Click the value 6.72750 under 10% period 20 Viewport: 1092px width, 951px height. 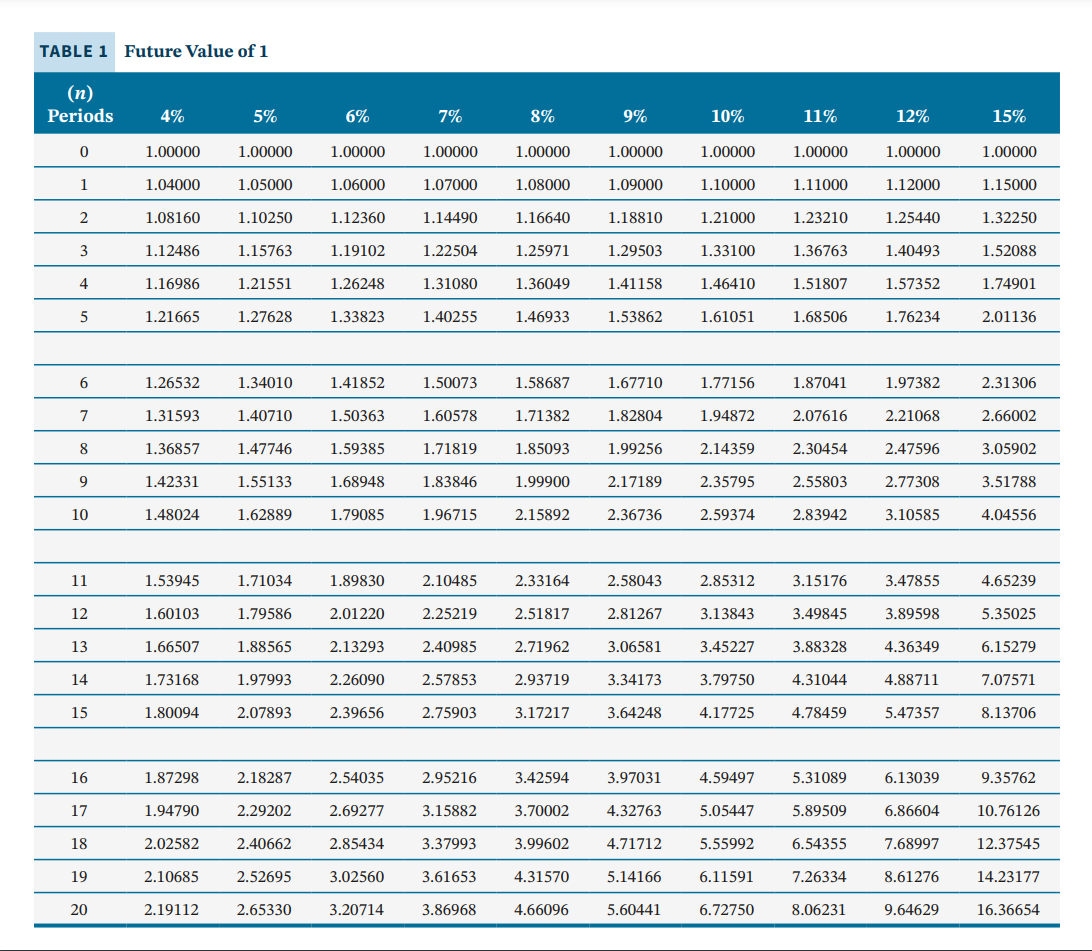coord(727,910)
